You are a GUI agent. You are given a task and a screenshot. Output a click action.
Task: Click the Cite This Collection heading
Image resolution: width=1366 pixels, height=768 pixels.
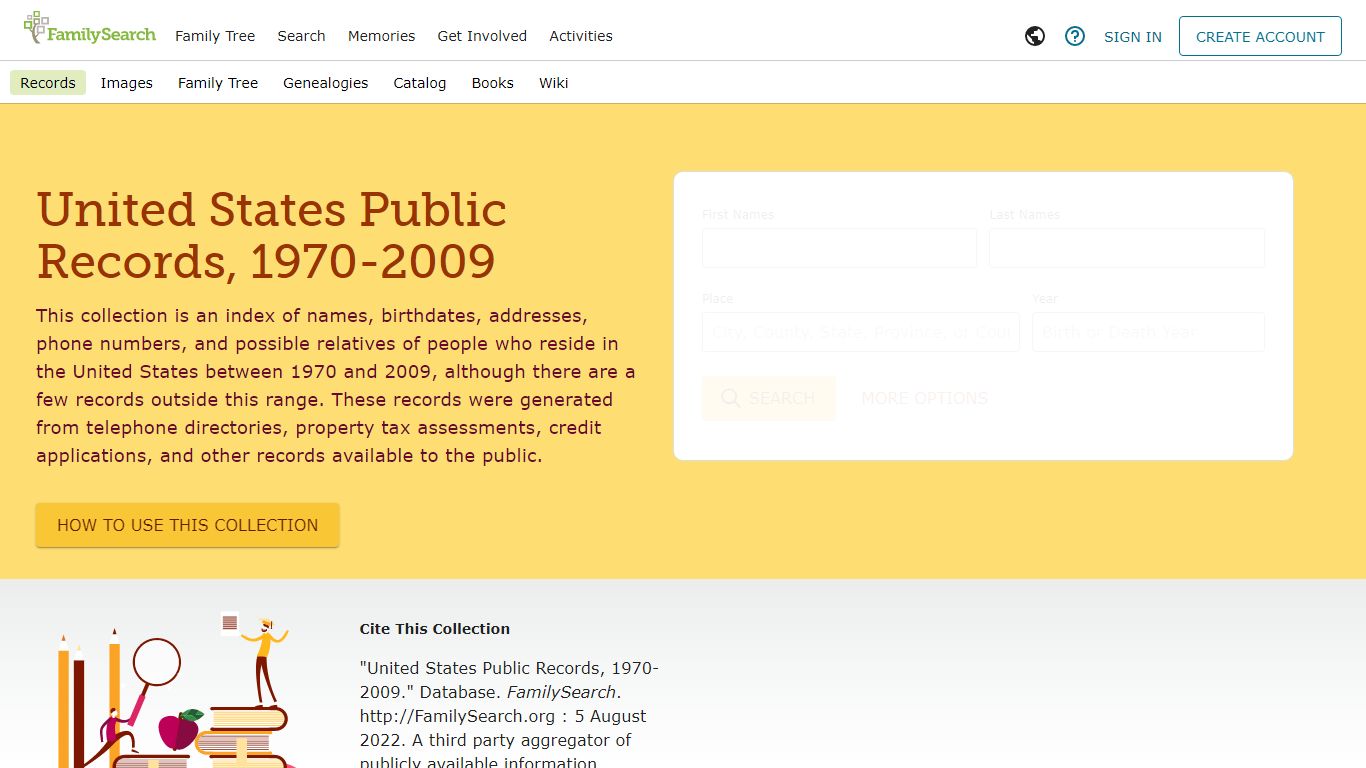[x=435, y=629]
